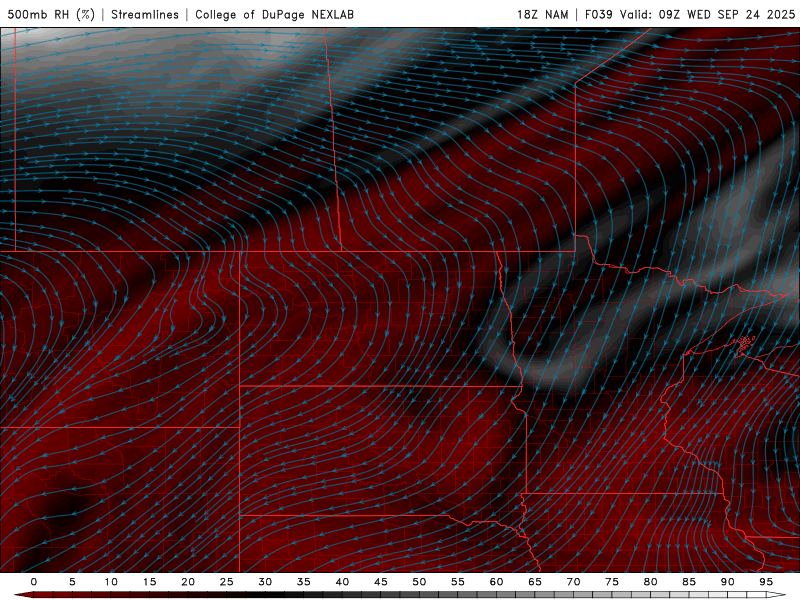Screen dimensions: 800x600
Task: Click the 'Streamlines' label in header
Action: [145, 14]
